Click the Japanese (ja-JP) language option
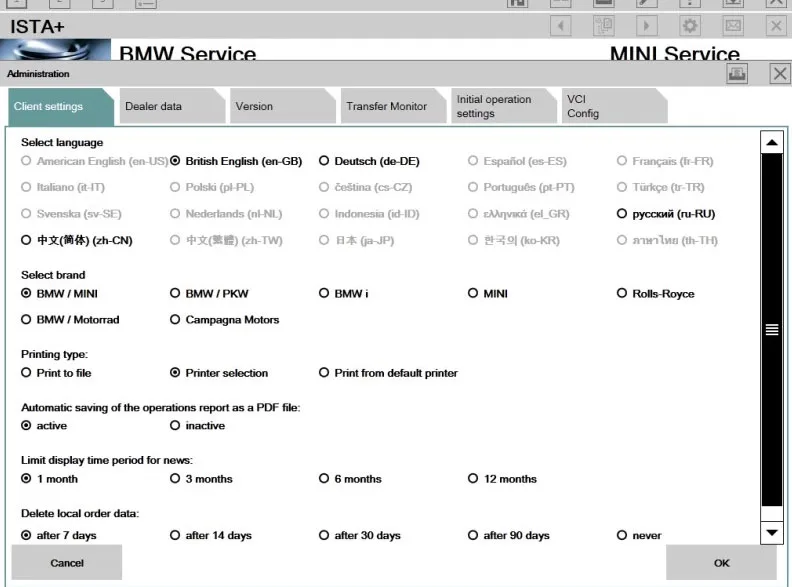The image size is (792, 587). tap(357, 240)
